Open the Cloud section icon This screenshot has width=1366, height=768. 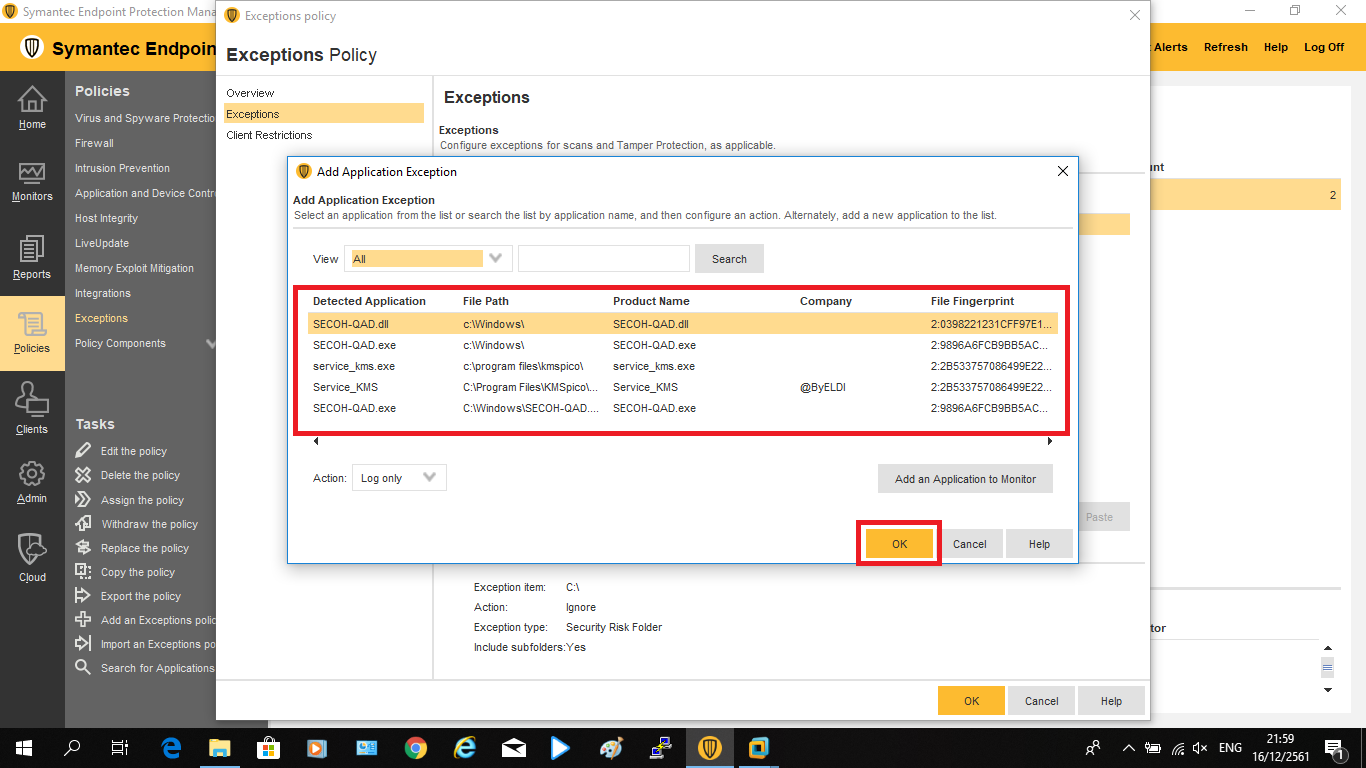click(x=32, y=556)
